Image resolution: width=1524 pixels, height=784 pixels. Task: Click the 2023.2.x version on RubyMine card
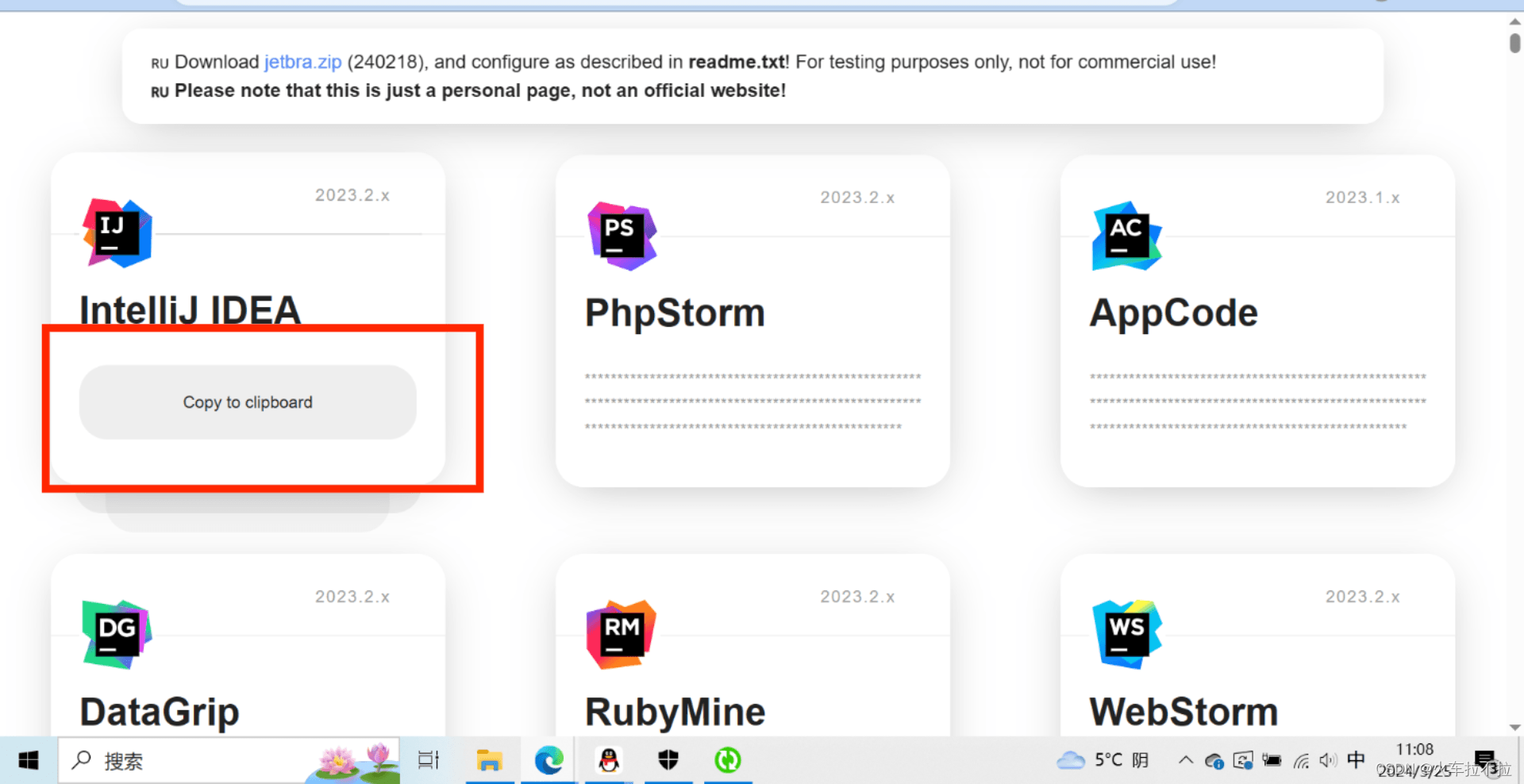tap(857, 597)
